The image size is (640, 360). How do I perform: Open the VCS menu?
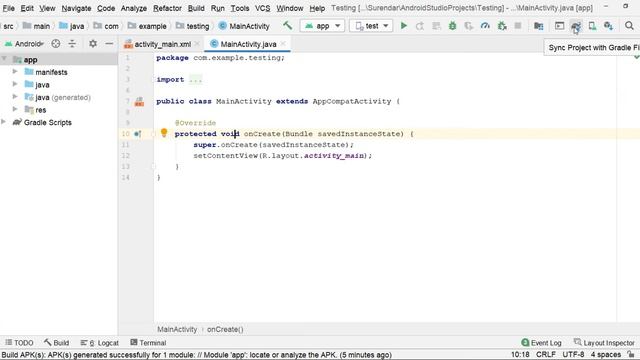[262, 8]
